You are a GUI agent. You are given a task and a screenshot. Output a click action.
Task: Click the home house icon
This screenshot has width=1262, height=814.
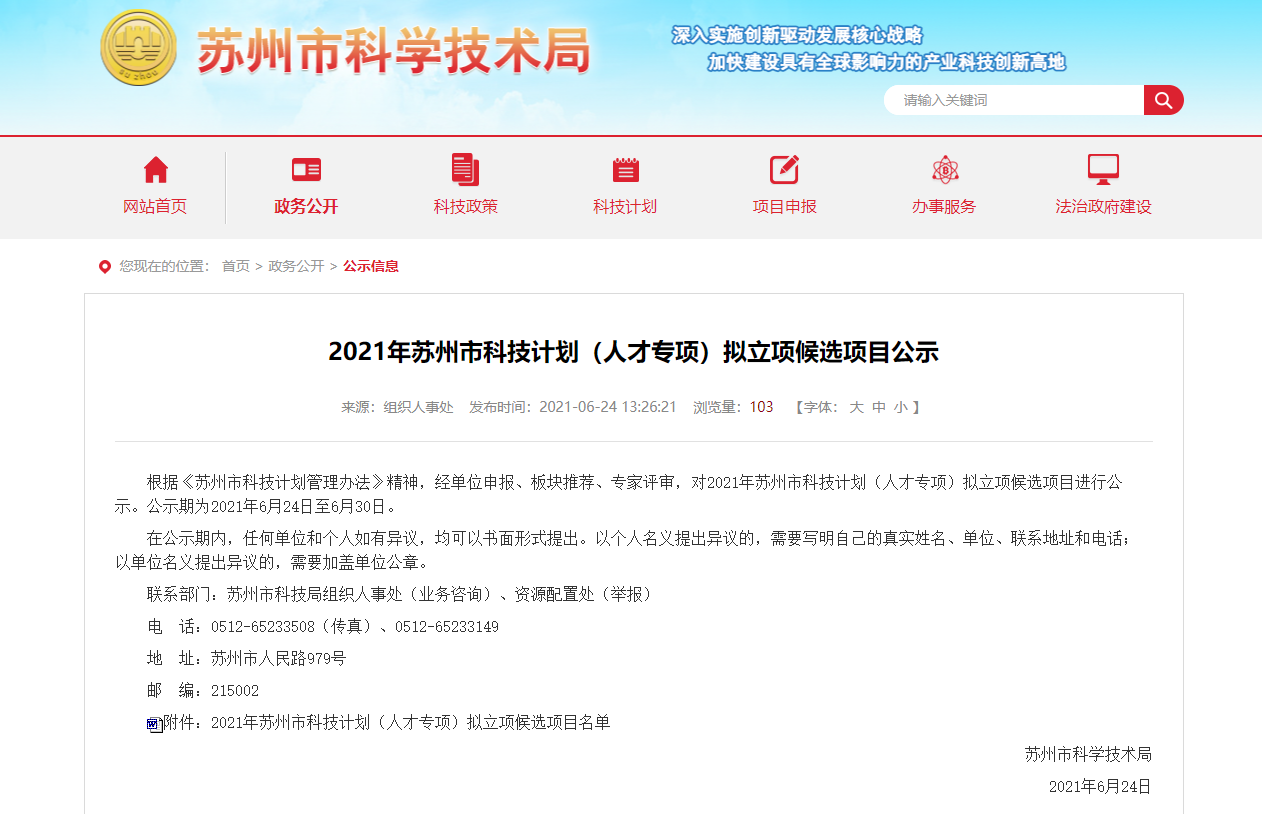pyautogui.click(x=156, y=169)
